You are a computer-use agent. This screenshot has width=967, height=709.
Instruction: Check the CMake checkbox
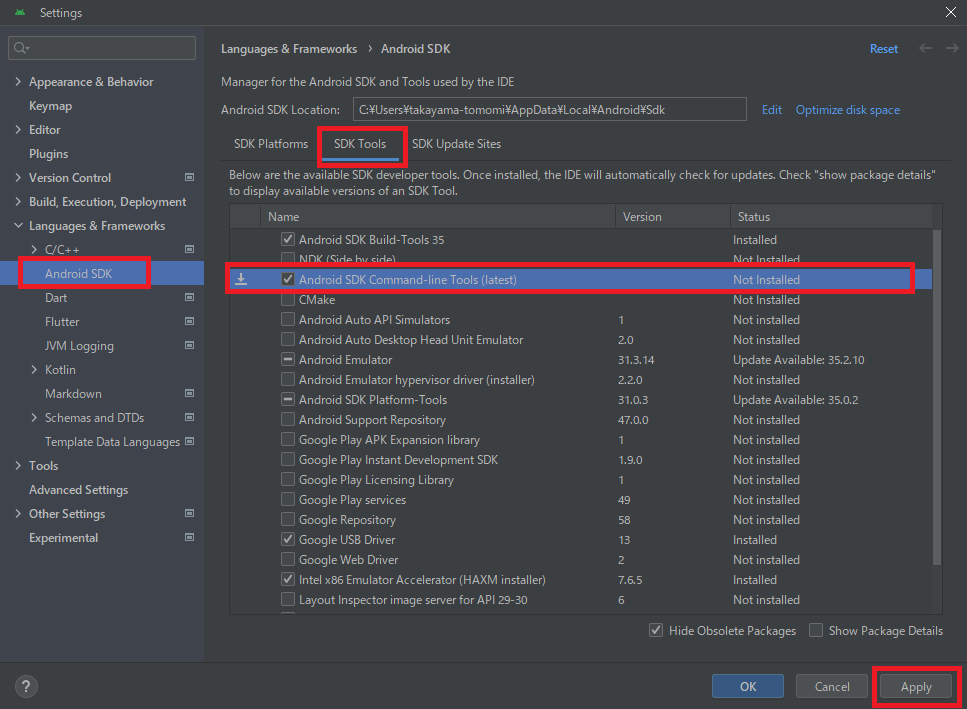(x=287, y=300)
